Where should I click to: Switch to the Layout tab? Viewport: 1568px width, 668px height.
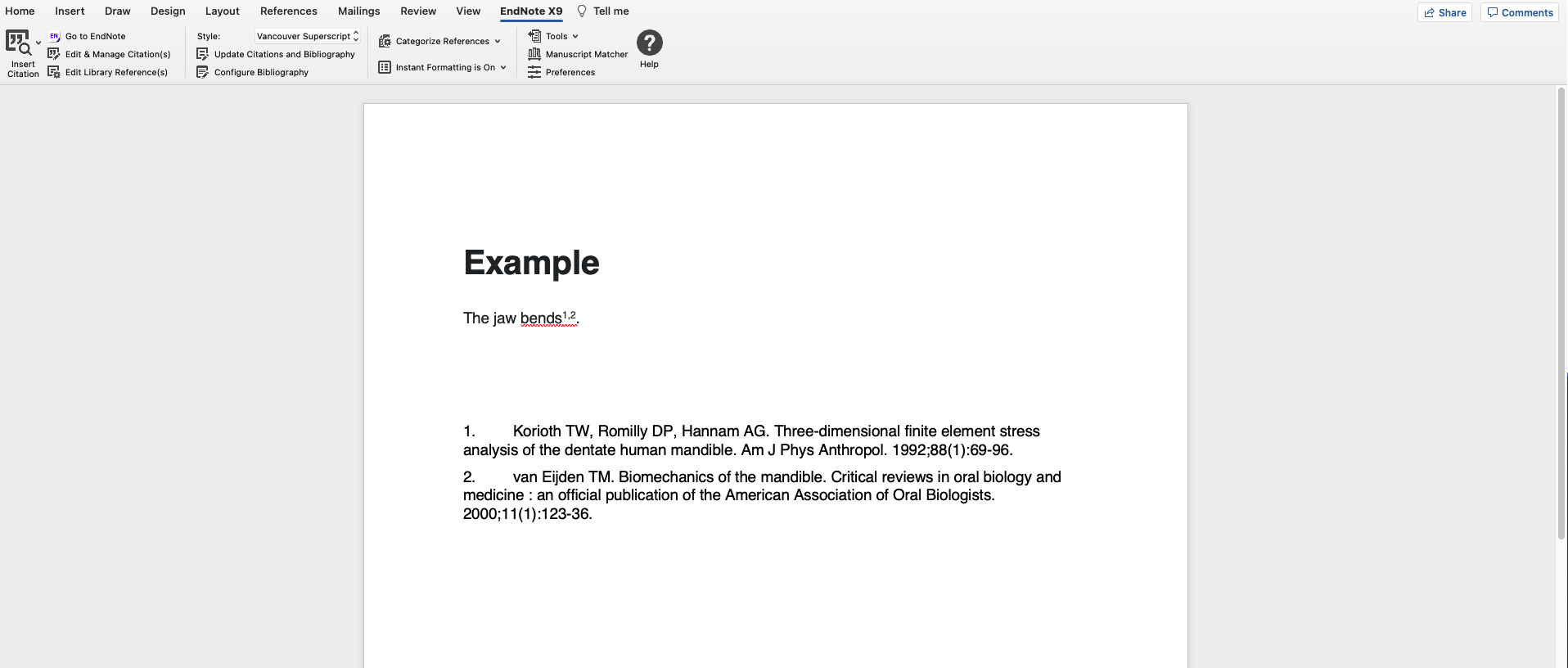point(223,11)
